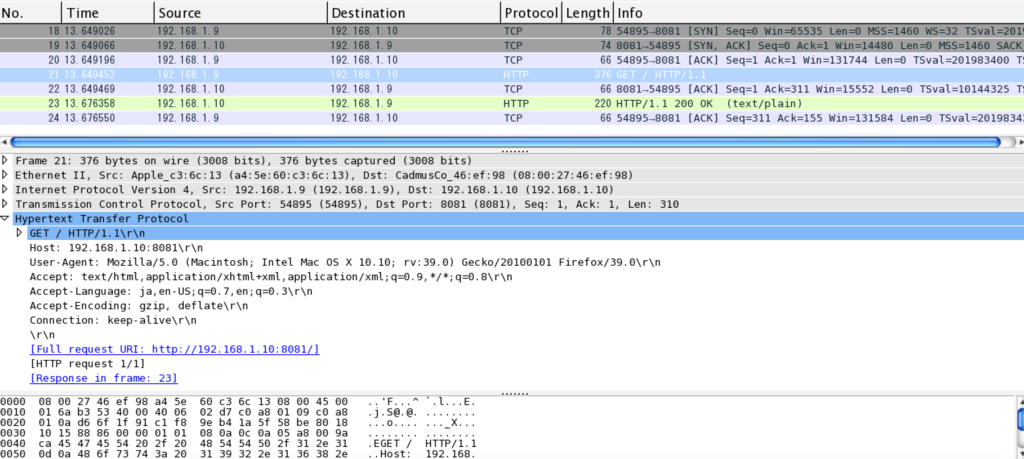Expand Transmission Control Protocol node
The height and width of the screenshot is (459, 1024).
pyautogui.click(x=6, y=204)
